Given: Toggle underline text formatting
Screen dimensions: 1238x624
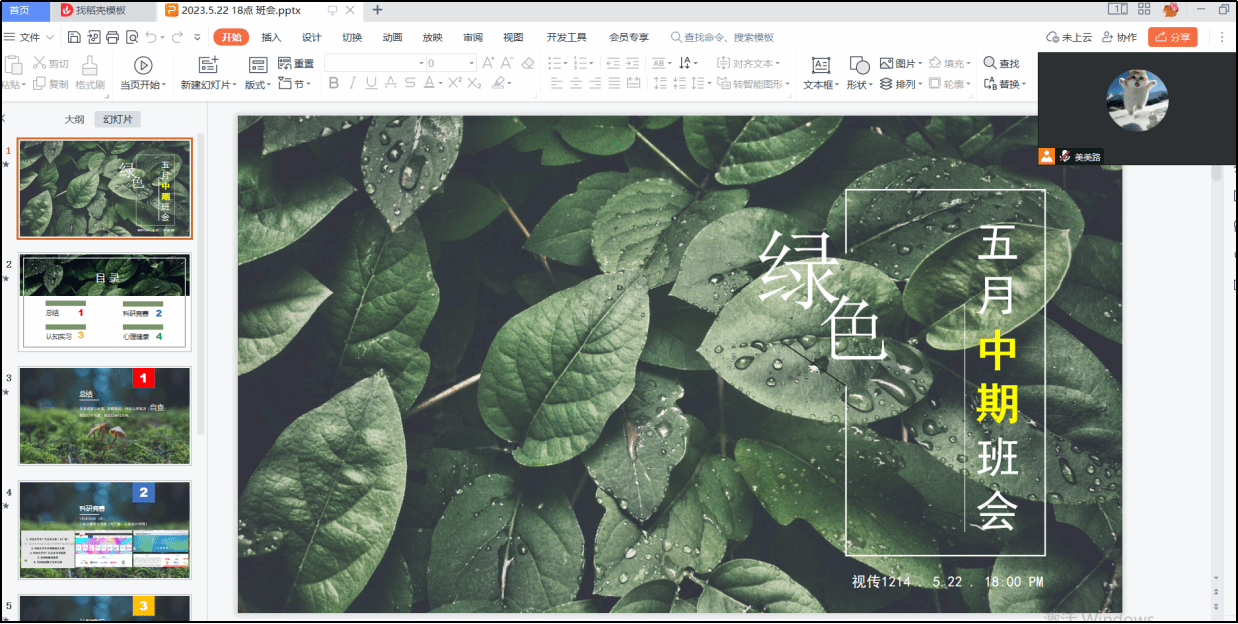Looking at the screenshot, I should click(372, 84).
